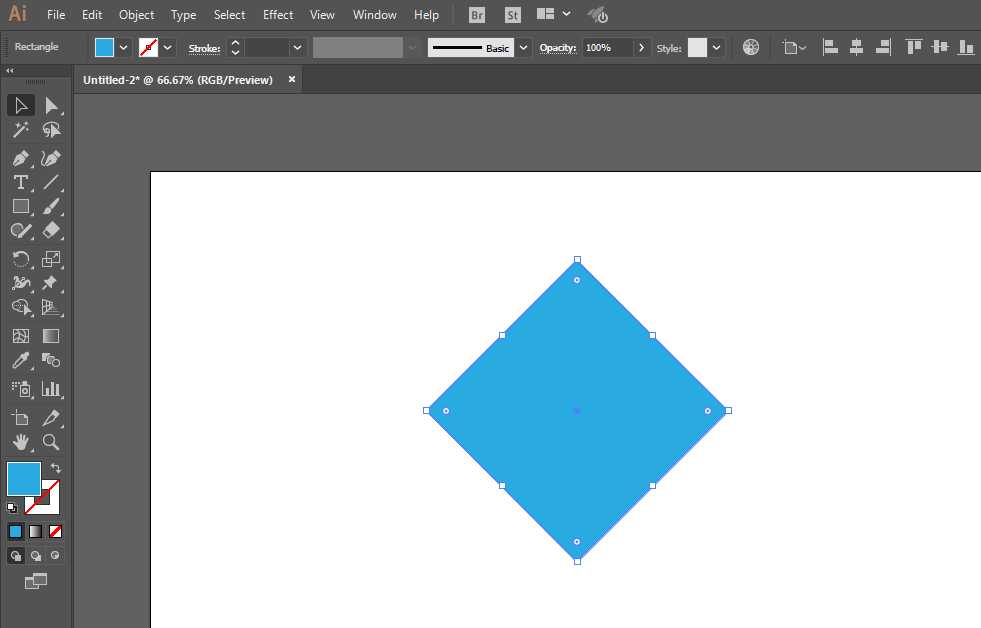
Task: Open the Object menu
Action: pos(136,14)
